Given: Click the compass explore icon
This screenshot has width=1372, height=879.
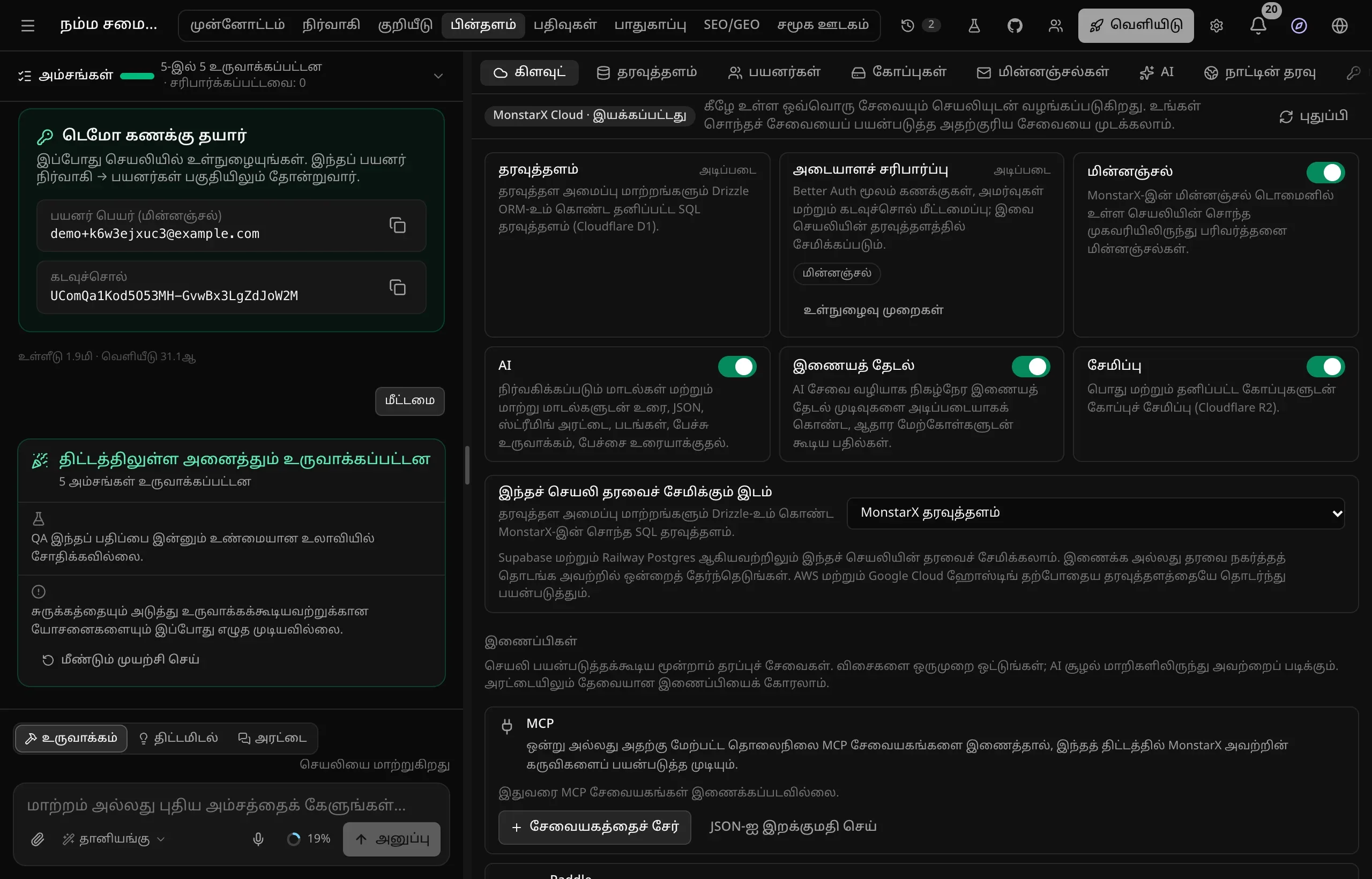Looking at the screenshot, I should 1299,26.
